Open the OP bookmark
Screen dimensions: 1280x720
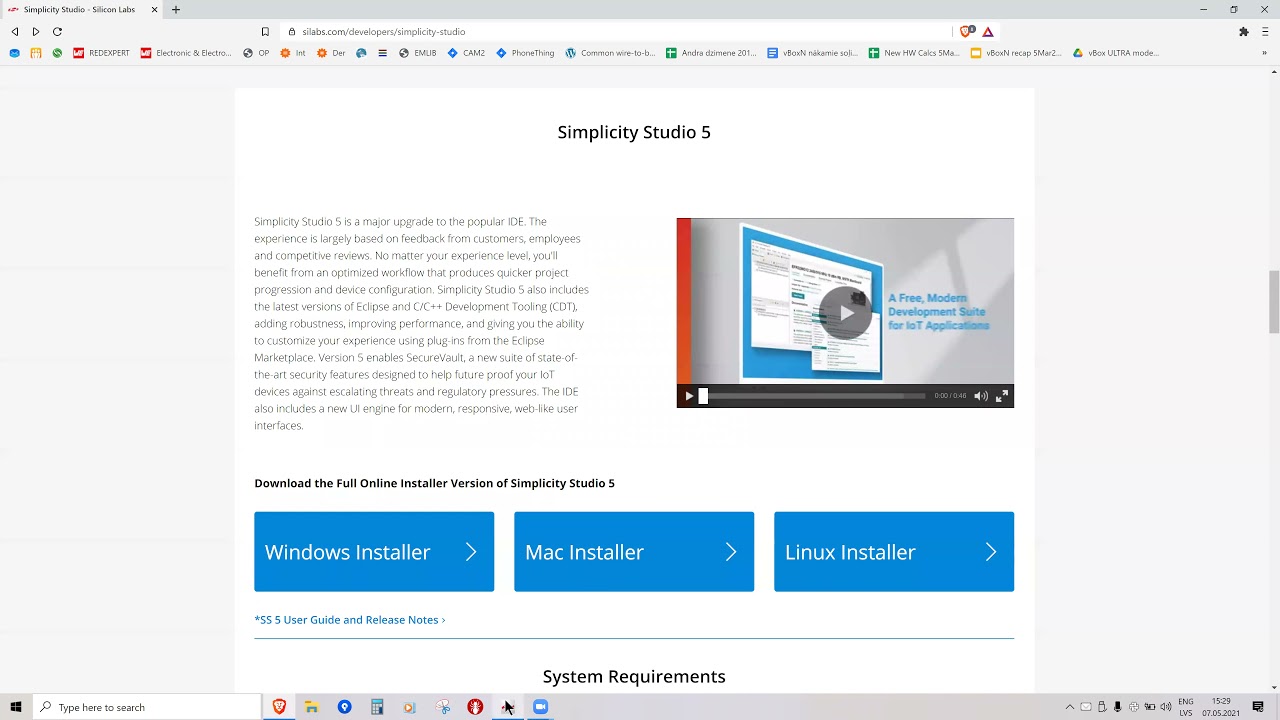(x=256, y=53)
